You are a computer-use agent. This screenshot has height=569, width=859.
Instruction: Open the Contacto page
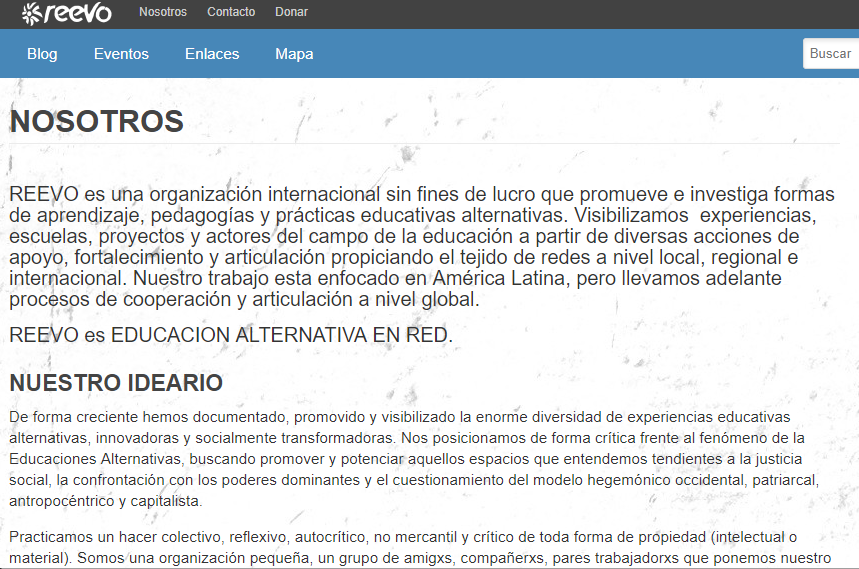click(231, 12)
